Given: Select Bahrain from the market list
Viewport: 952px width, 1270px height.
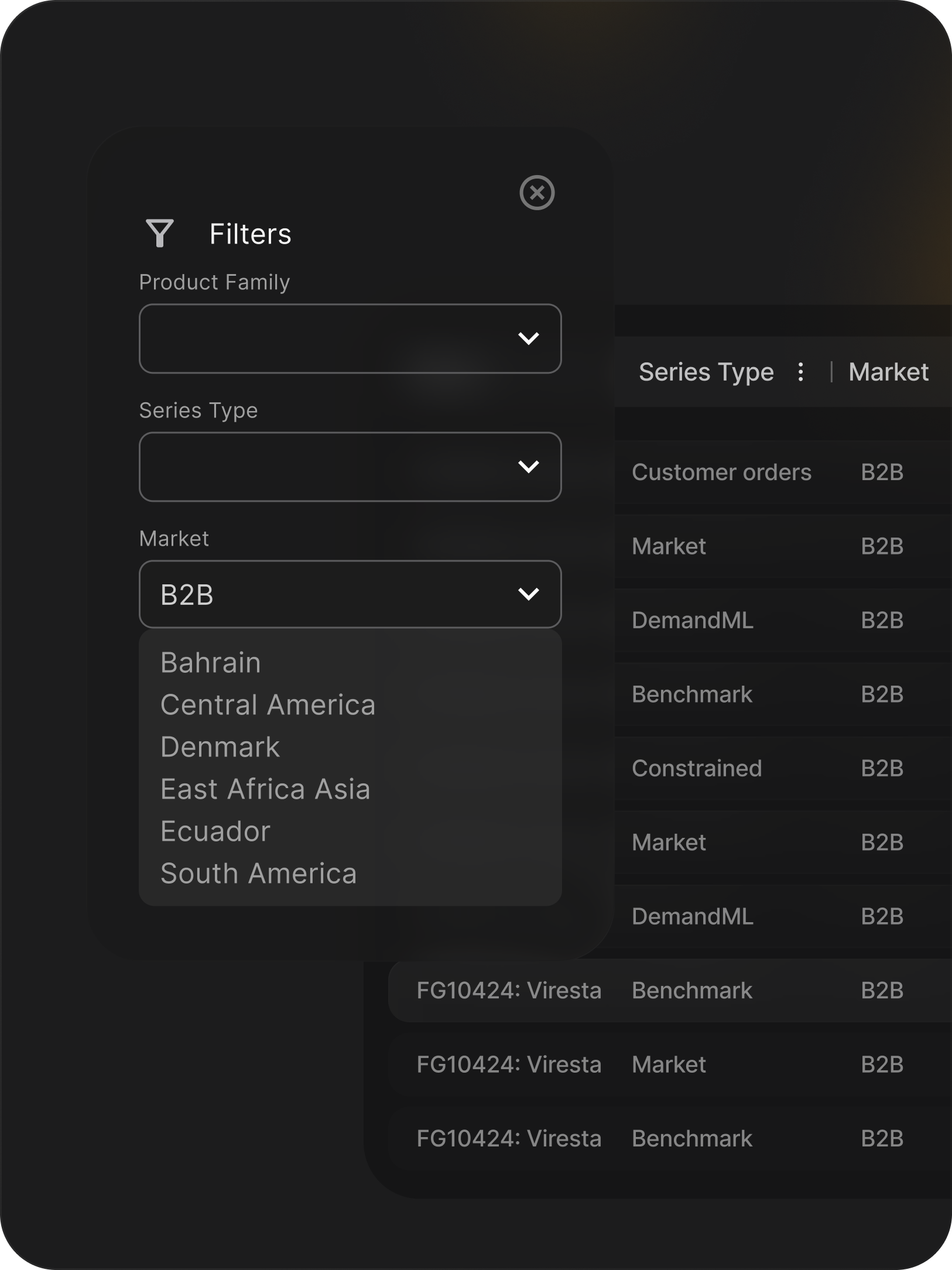Looking at the screenshot, I should coord(211,663).
